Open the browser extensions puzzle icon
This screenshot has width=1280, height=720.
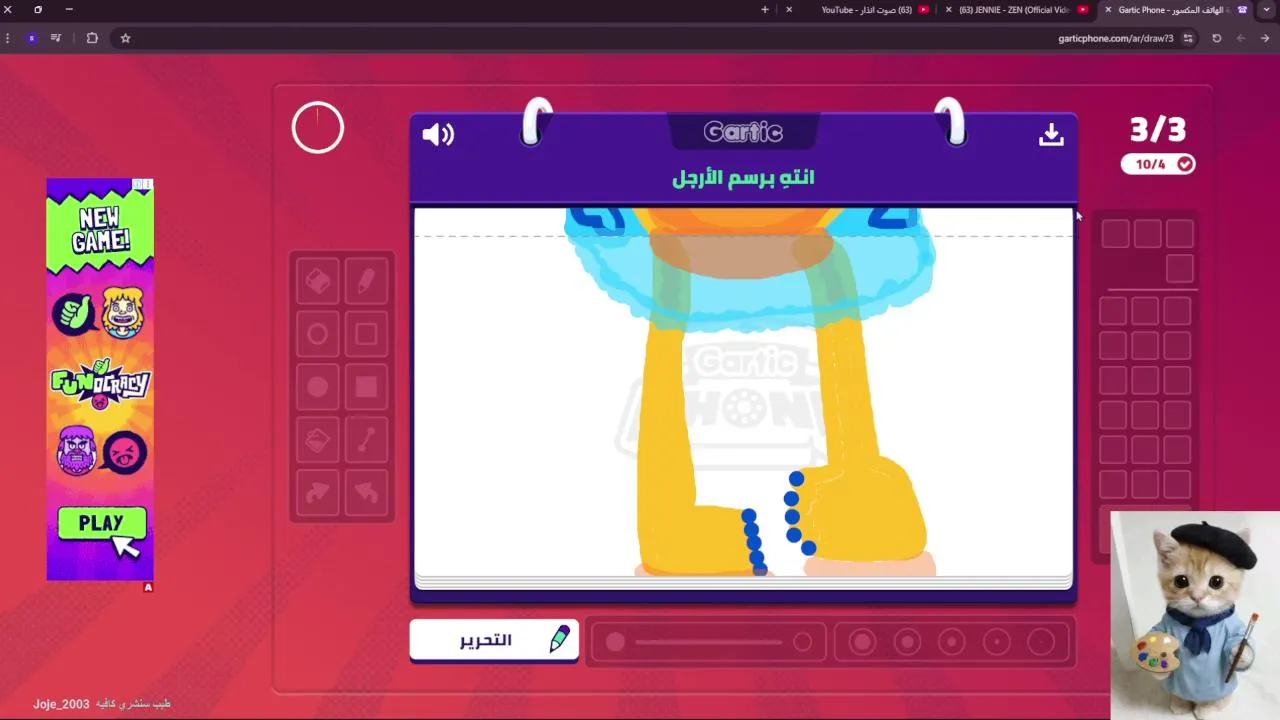click(x=92, y=38)
